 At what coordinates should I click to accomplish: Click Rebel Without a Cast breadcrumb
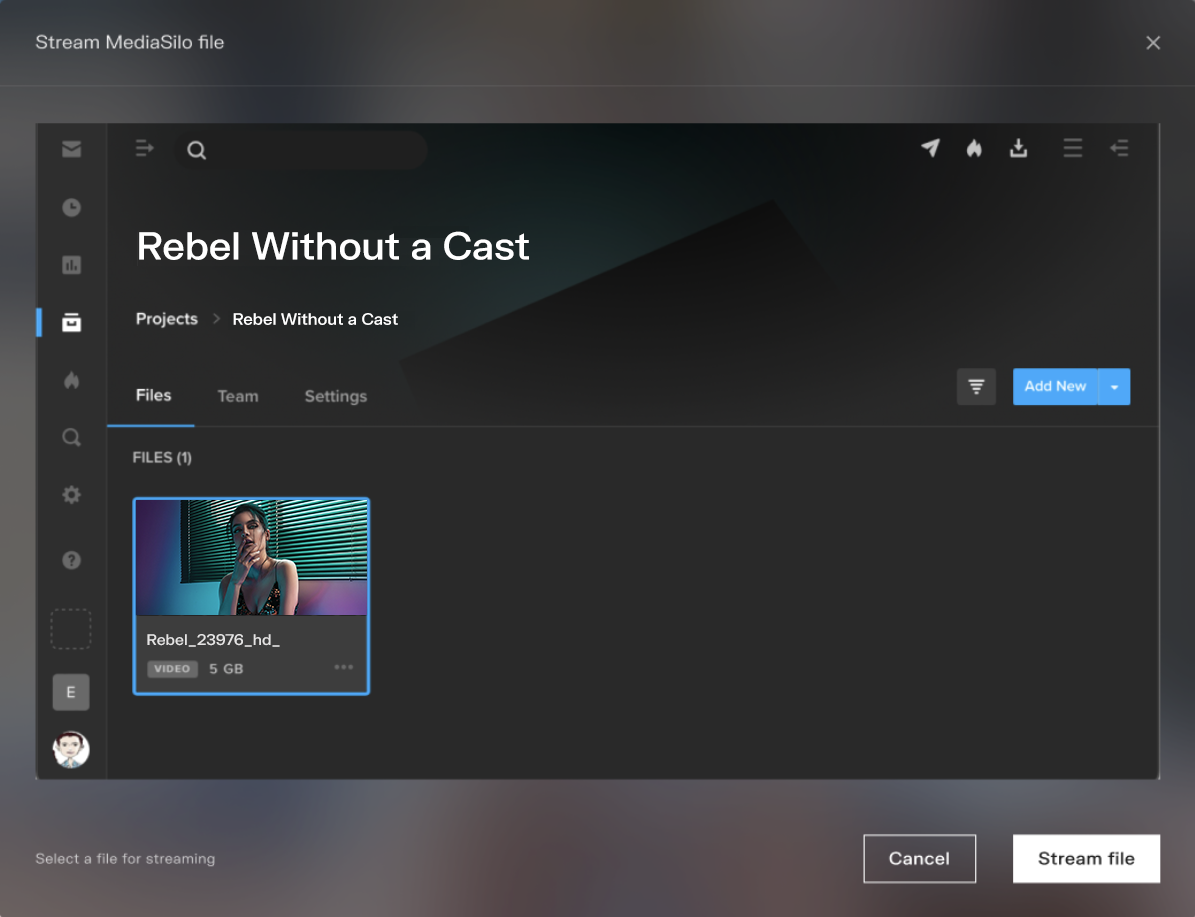tap(315, 319)
